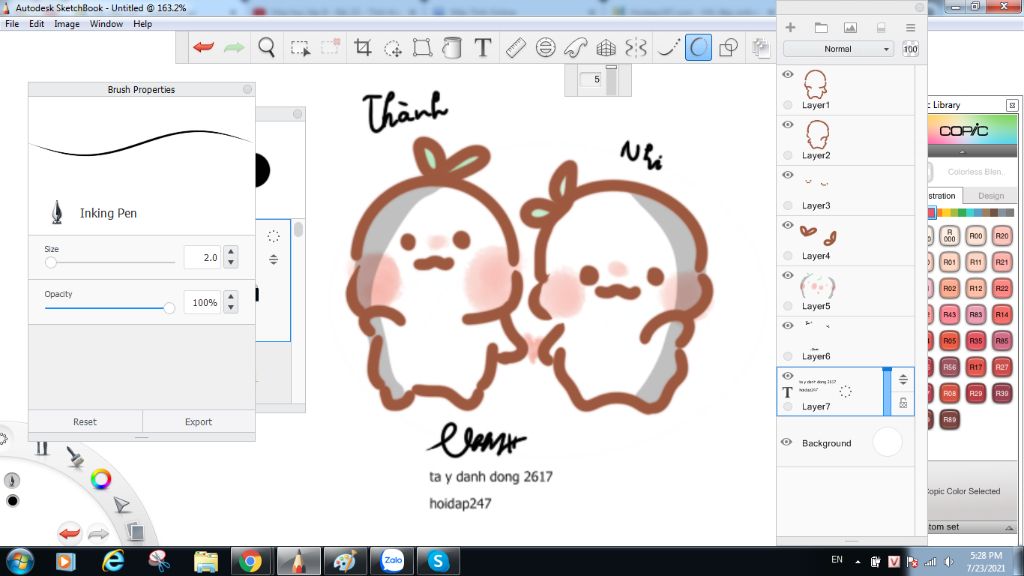Close the Brush Properties panel
The height and width of the screenshot is (576, 1024).
point(248,89)
